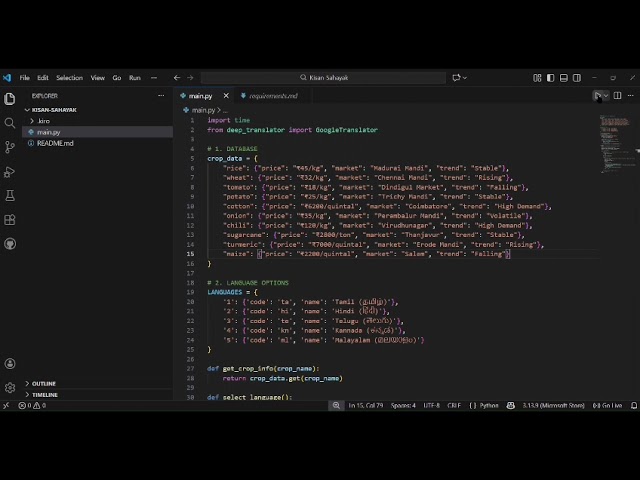640x480 pixels.
Task: Run Python file with play button
Action: [597, 96]
